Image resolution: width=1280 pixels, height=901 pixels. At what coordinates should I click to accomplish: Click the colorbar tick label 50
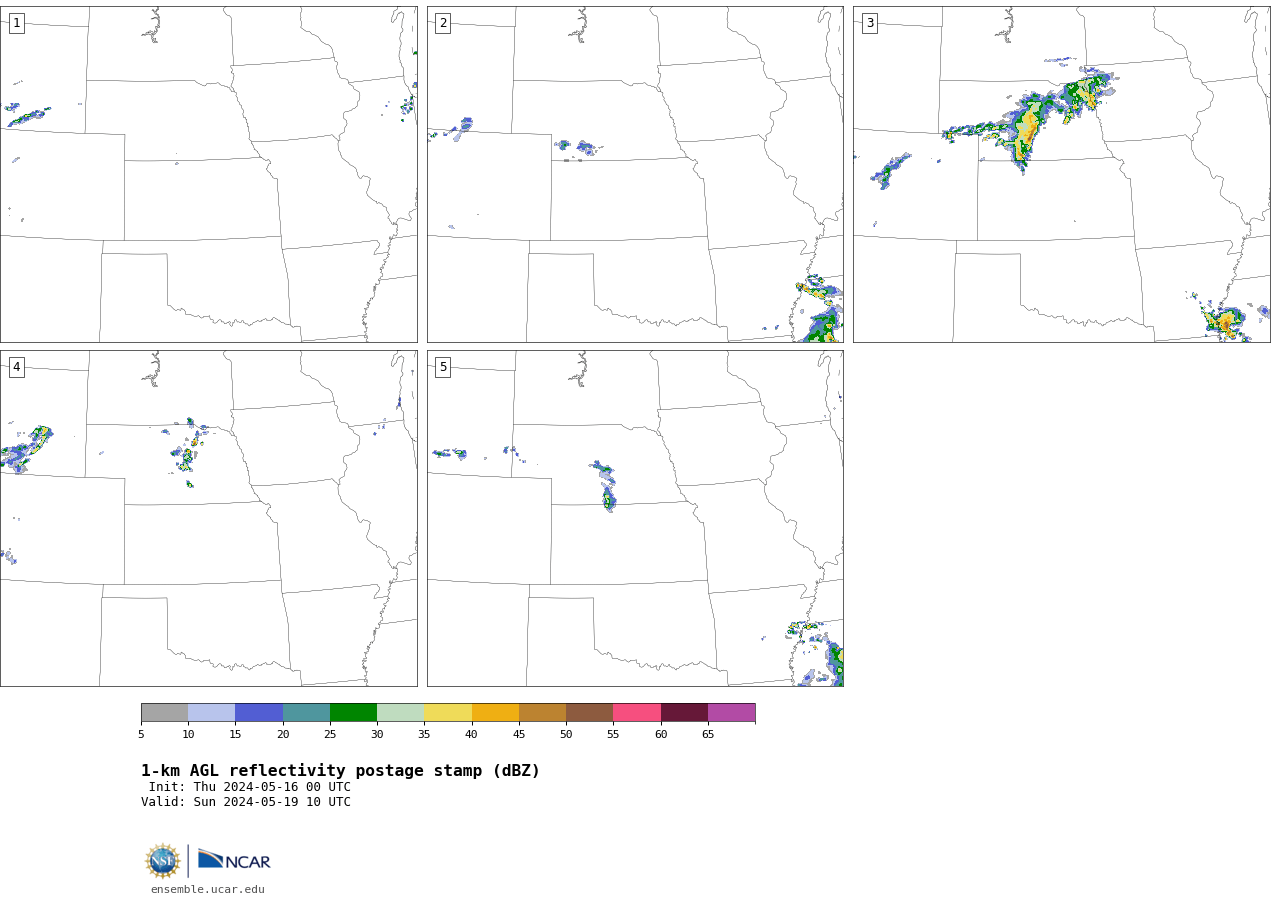tap(566, 735)
